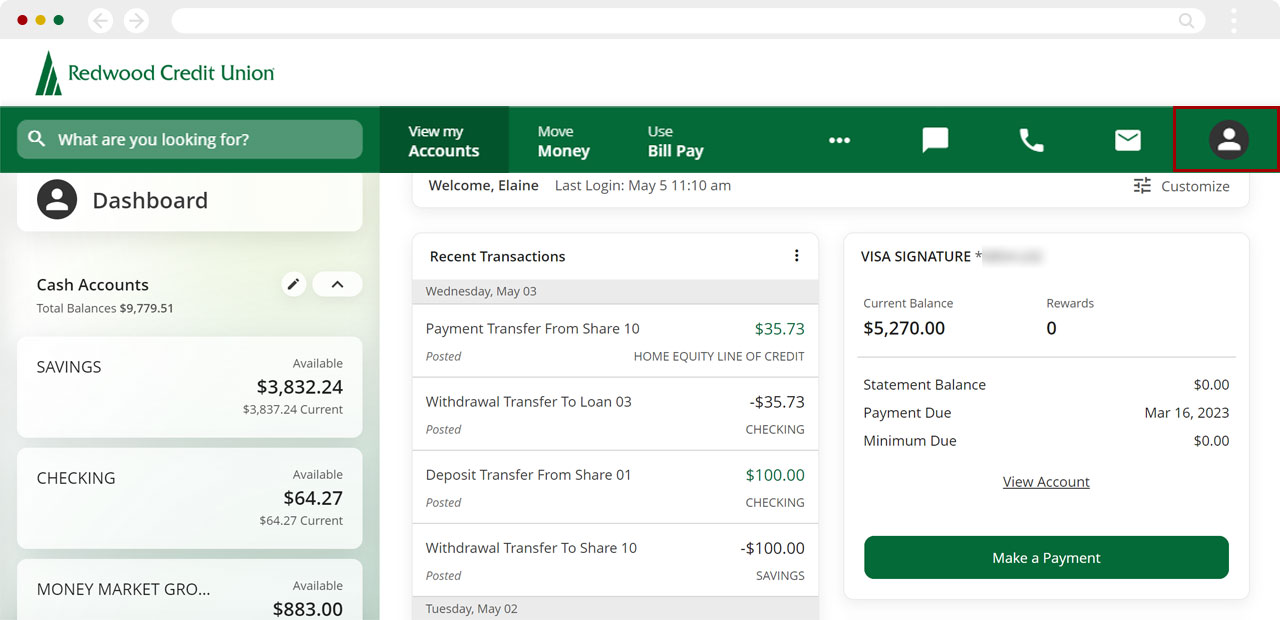
Task: Click the search magnifier icon in the green bar
Action: pos(37,139)
